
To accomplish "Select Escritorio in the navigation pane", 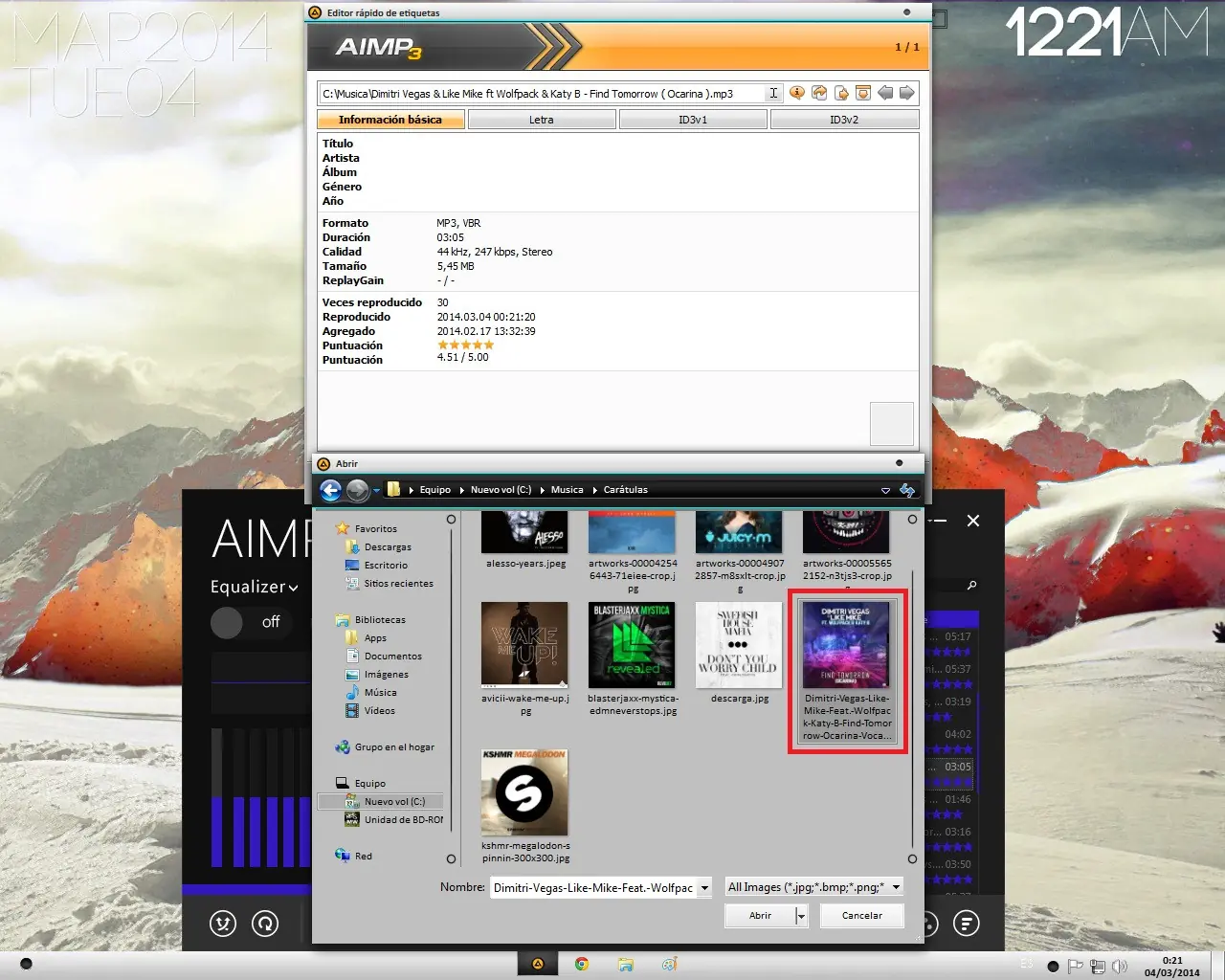I will [376, 565].
